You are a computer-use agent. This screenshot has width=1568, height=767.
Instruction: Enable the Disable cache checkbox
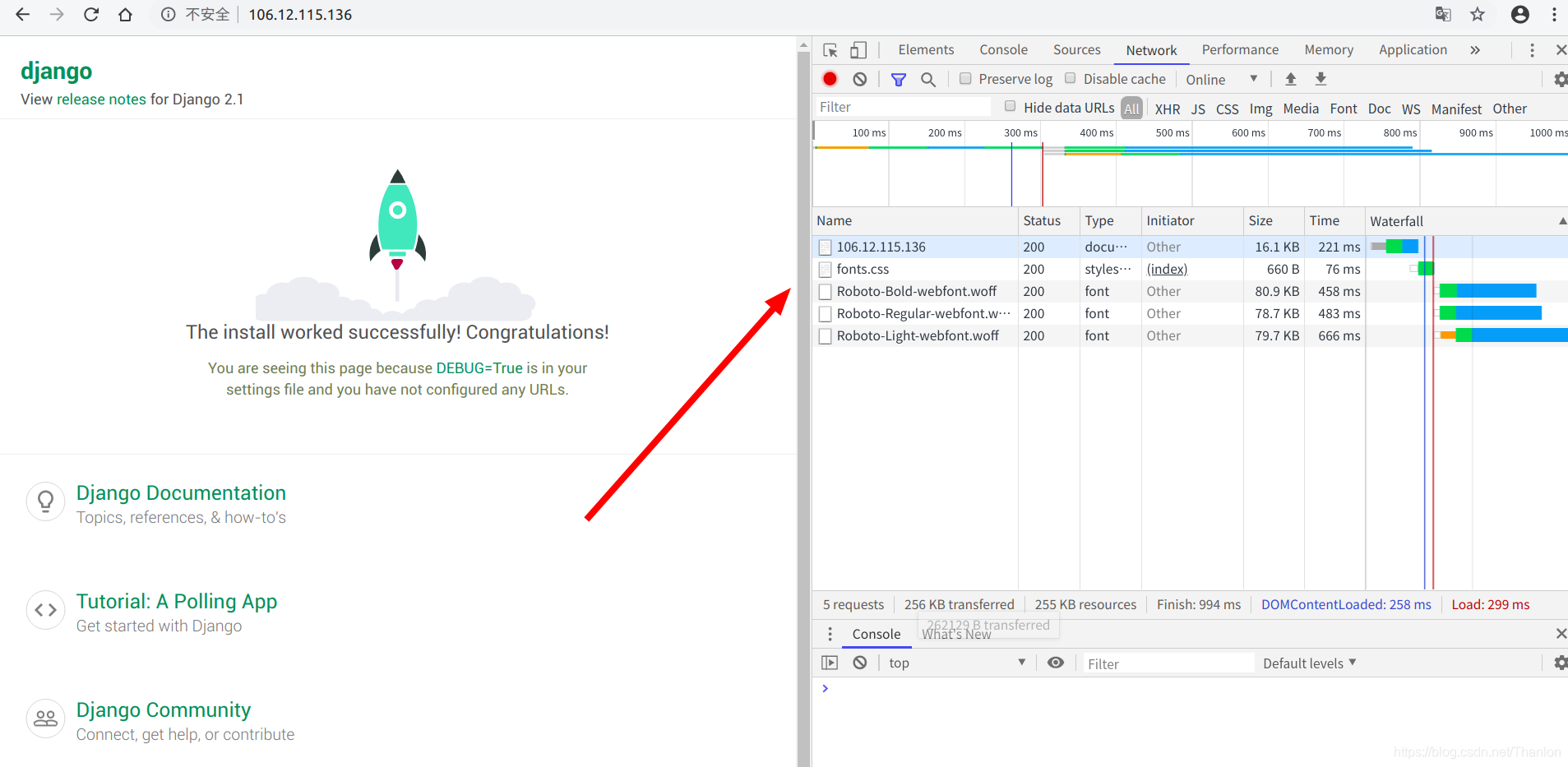(x=1071, y=78)
